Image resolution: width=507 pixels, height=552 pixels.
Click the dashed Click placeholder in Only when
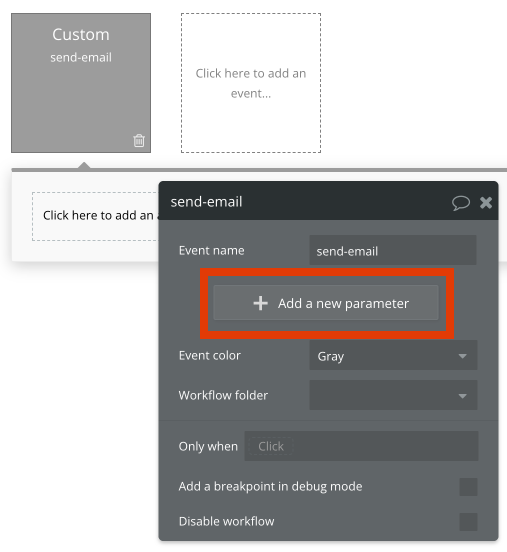[271, 446]
